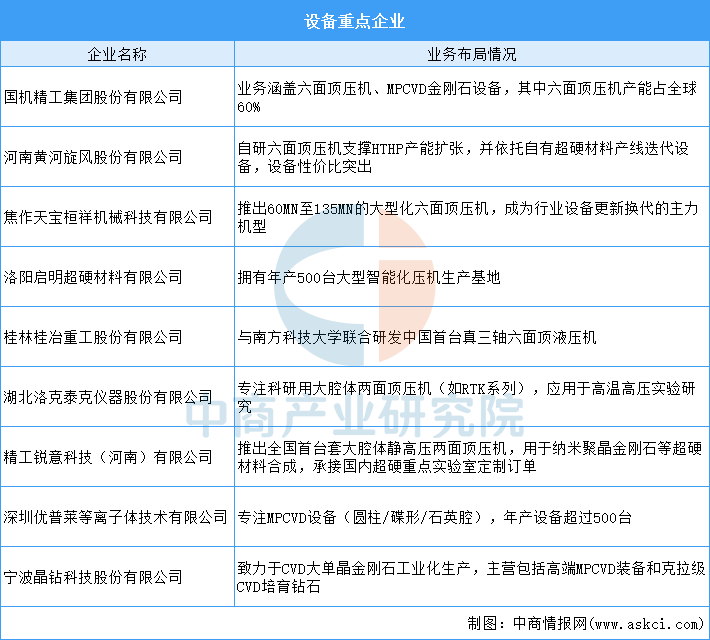
Task: Click company name 桂林桂冶重工股份有限公司
Action: (x=93, y=337)
